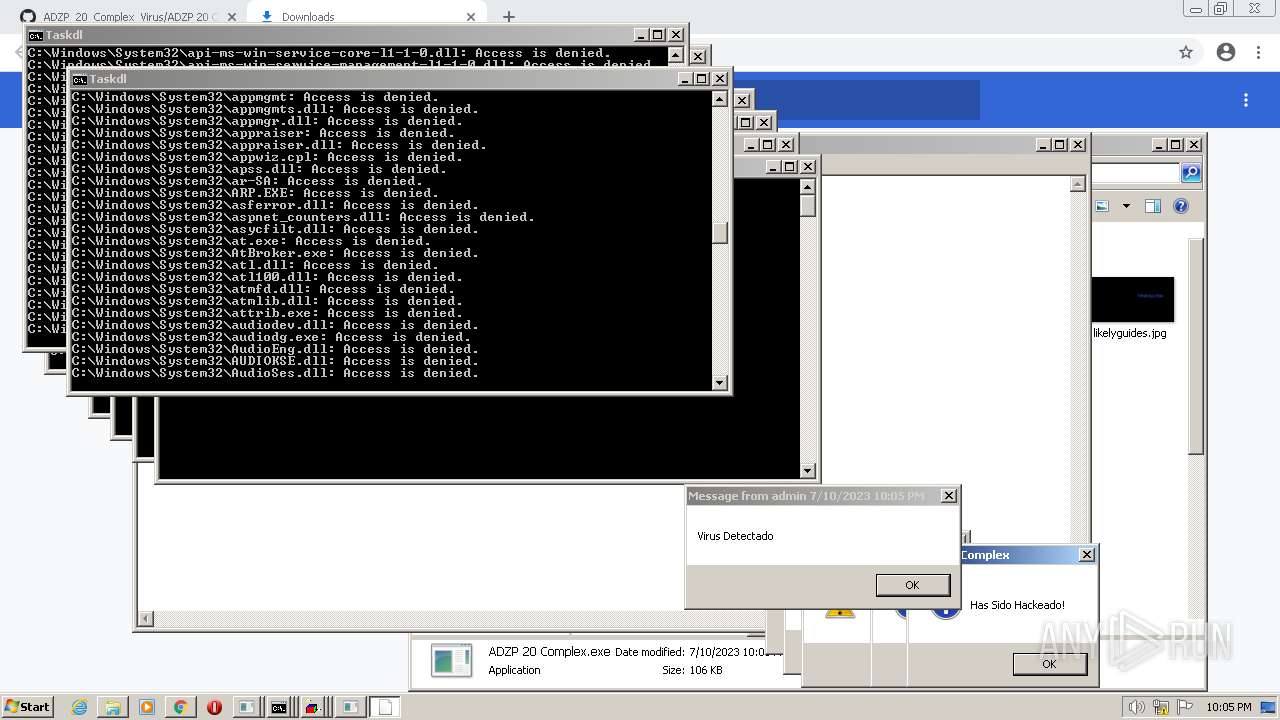Click the scroll up arrow of the large black console
Viewport: 1280px width, 720px height.
[808, 187]
